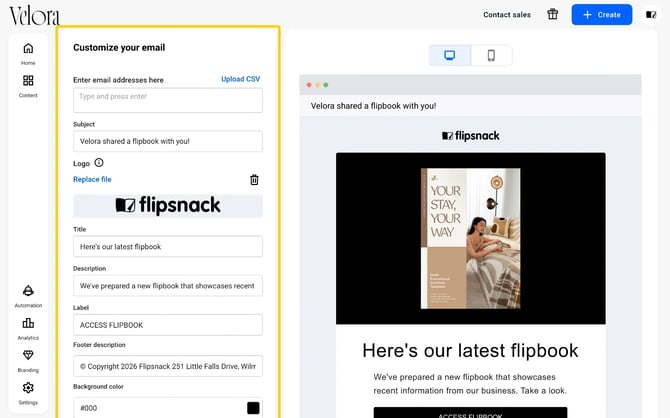Delete logo with trash icon
Image resolution: width=670 pixels, height=418 pixels.
254,180
